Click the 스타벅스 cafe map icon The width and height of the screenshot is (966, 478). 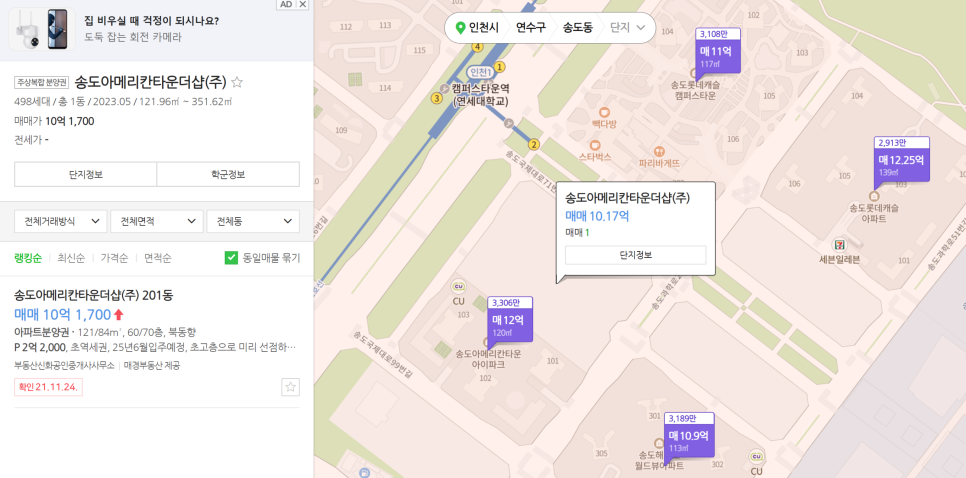click(595, 145)
